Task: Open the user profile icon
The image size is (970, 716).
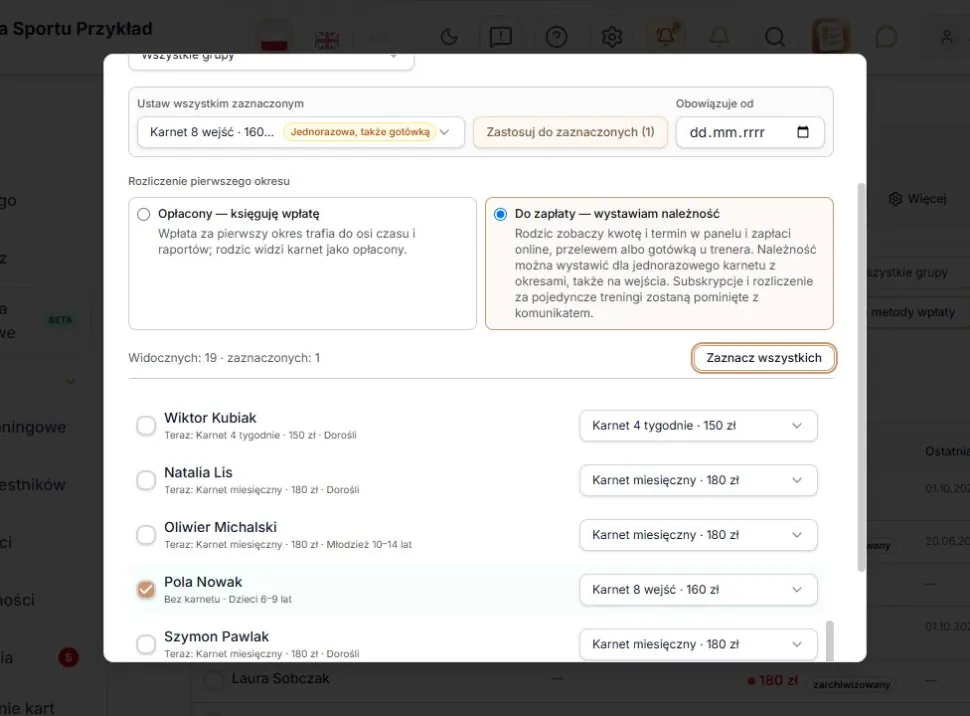Action: pos(946,37)
